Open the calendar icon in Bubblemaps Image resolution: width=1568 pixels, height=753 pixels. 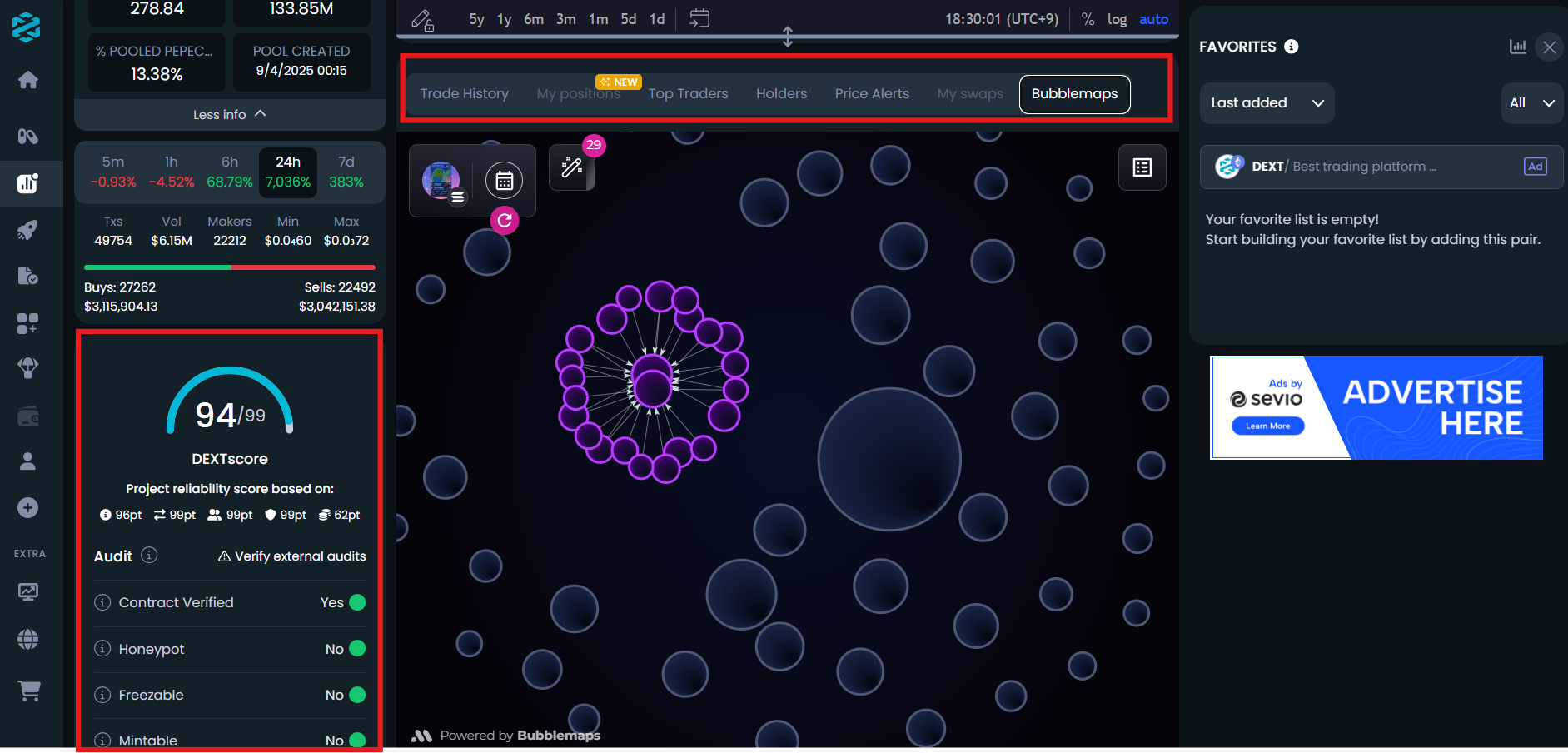(x=504, y=181)
